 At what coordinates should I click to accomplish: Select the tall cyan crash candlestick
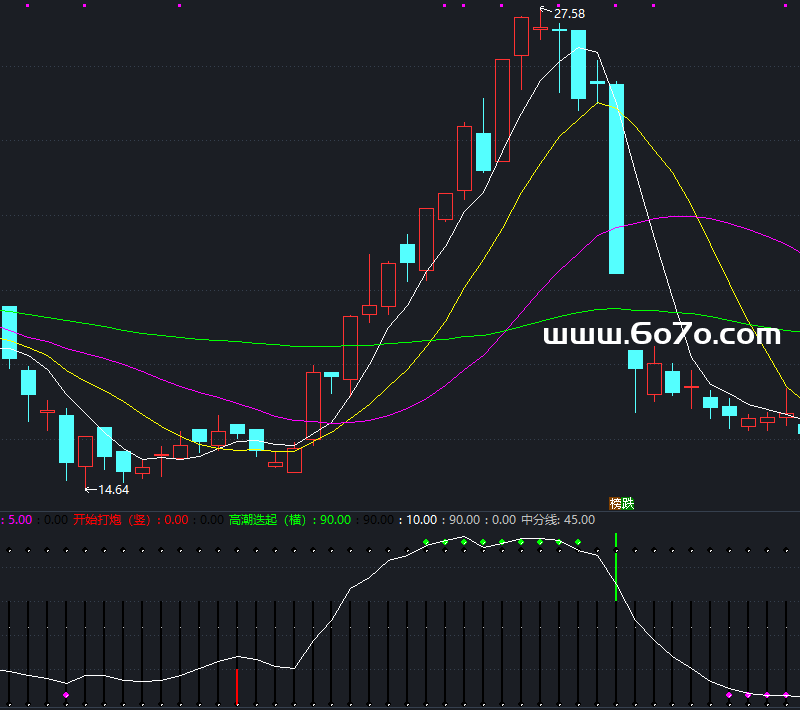pos(616,179)
